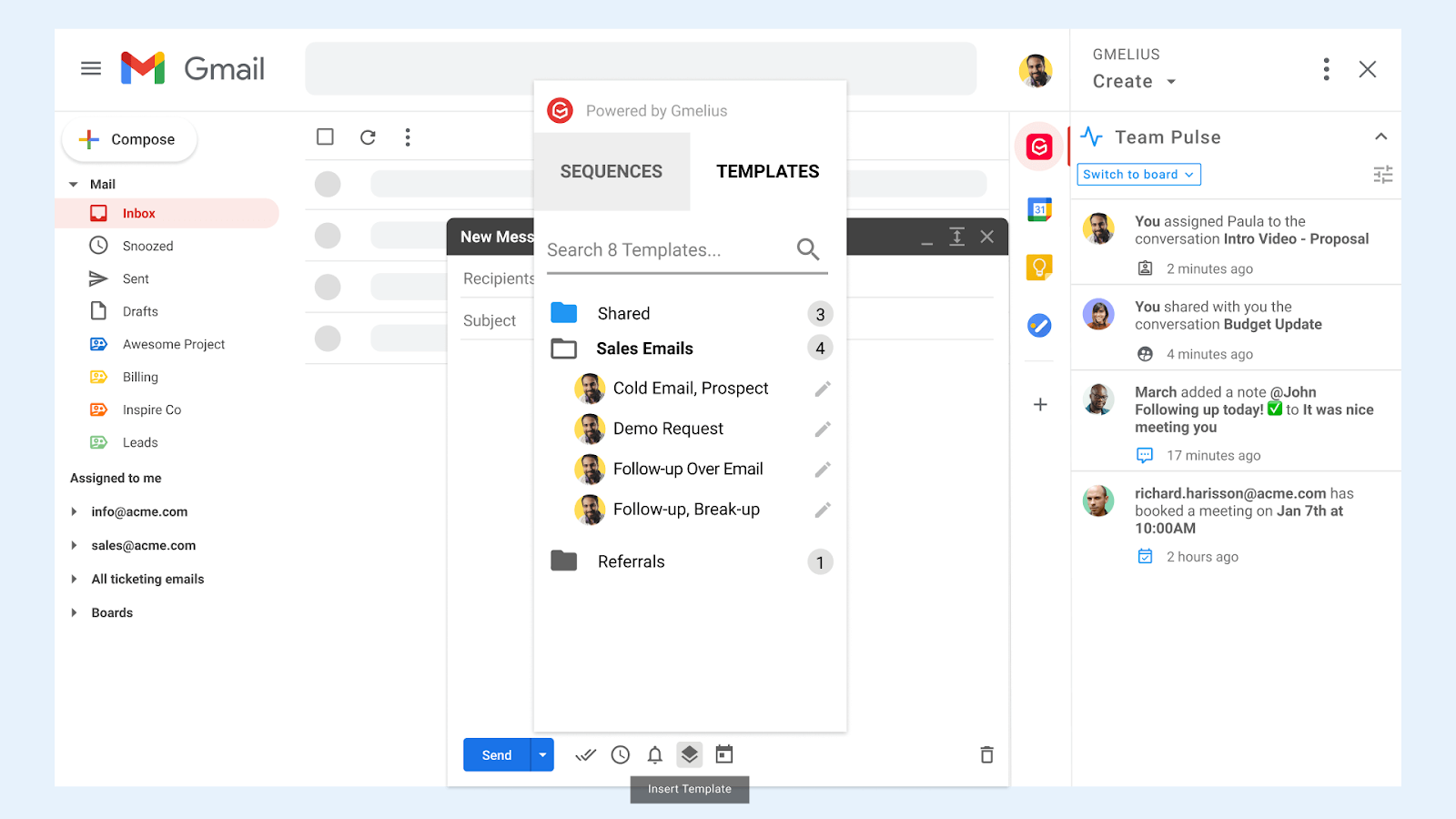
Task: Send the message
Action: tap(497, 755)
